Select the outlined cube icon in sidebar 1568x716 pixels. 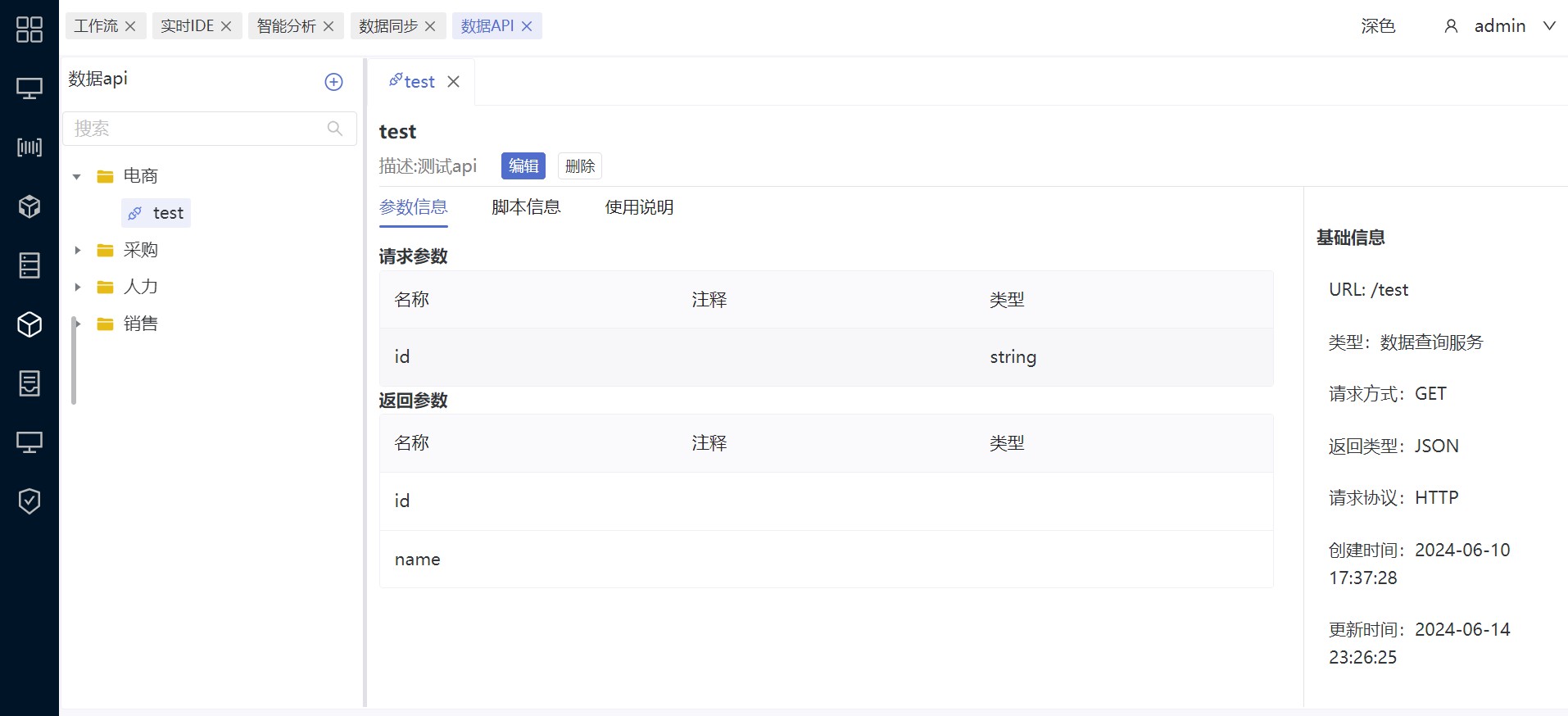click(x=29, y=324)
